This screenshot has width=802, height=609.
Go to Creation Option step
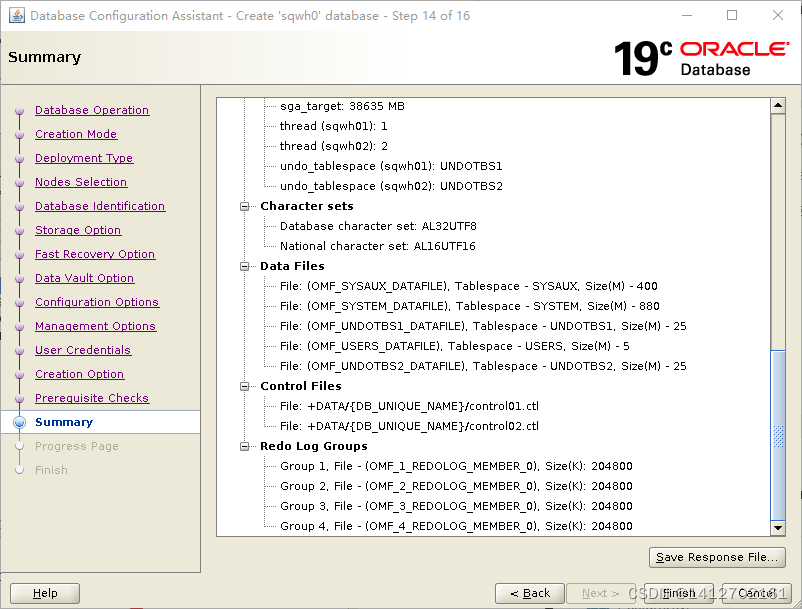[x=80, y=374]
